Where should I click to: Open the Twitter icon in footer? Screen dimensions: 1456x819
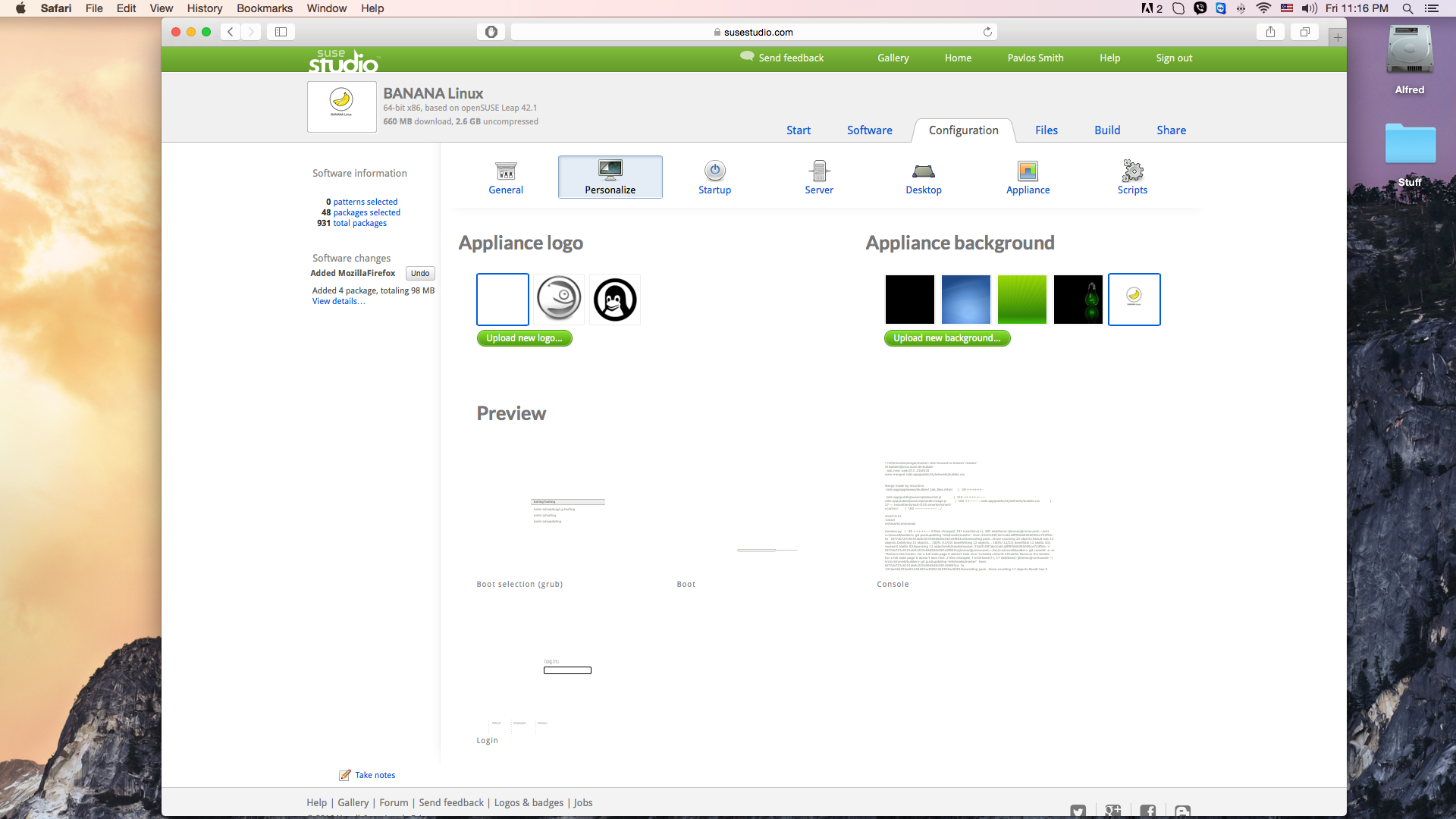coord(1078,811)
